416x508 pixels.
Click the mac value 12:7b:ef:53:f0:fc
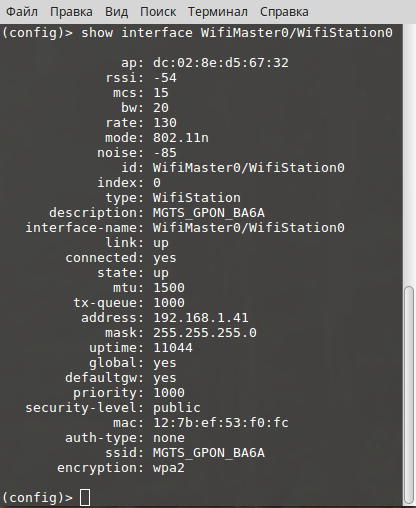pyautogui.click(x=221, y=423)
